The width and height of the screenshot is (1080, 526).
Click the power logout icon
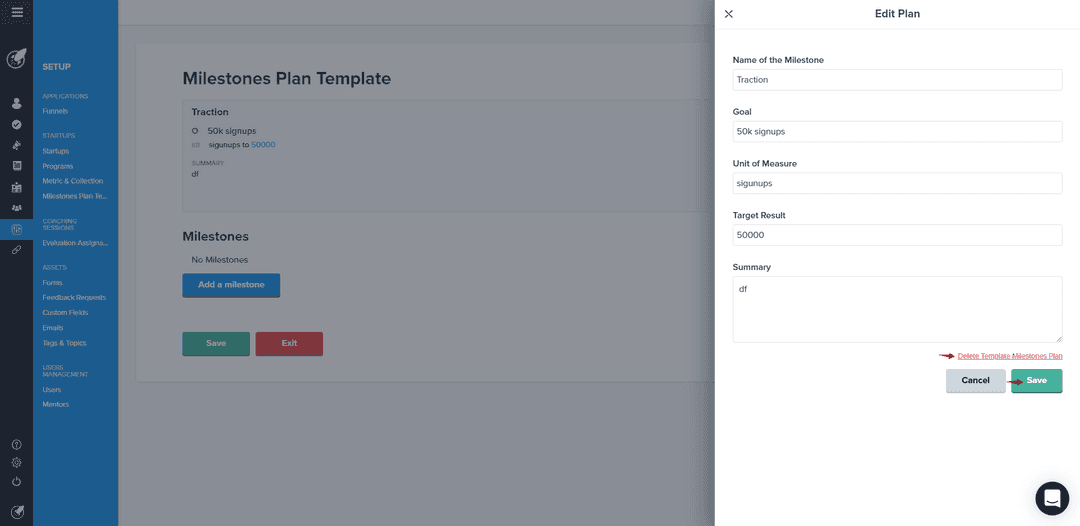17,481
